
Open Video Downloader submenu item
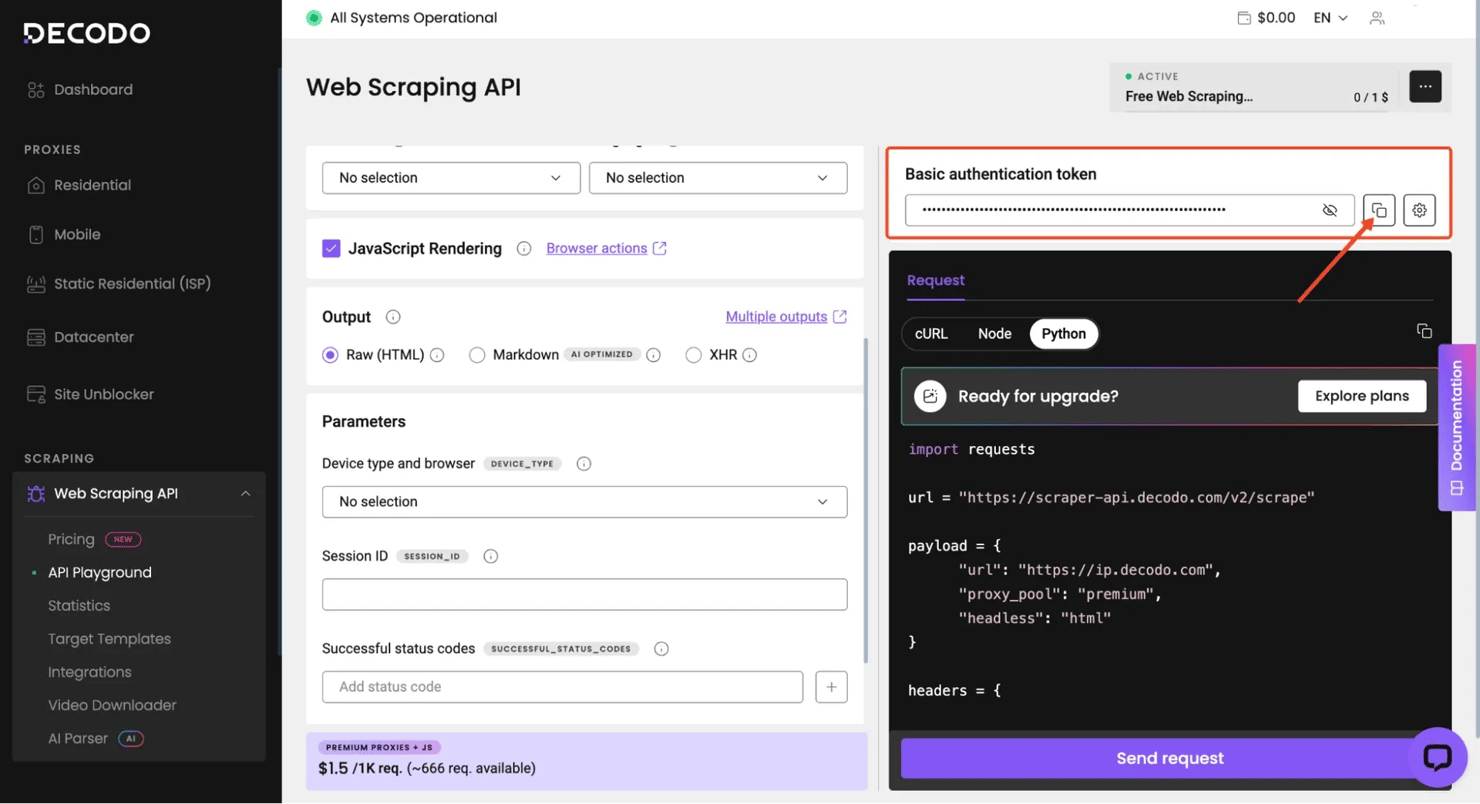[x=112, y=705]
